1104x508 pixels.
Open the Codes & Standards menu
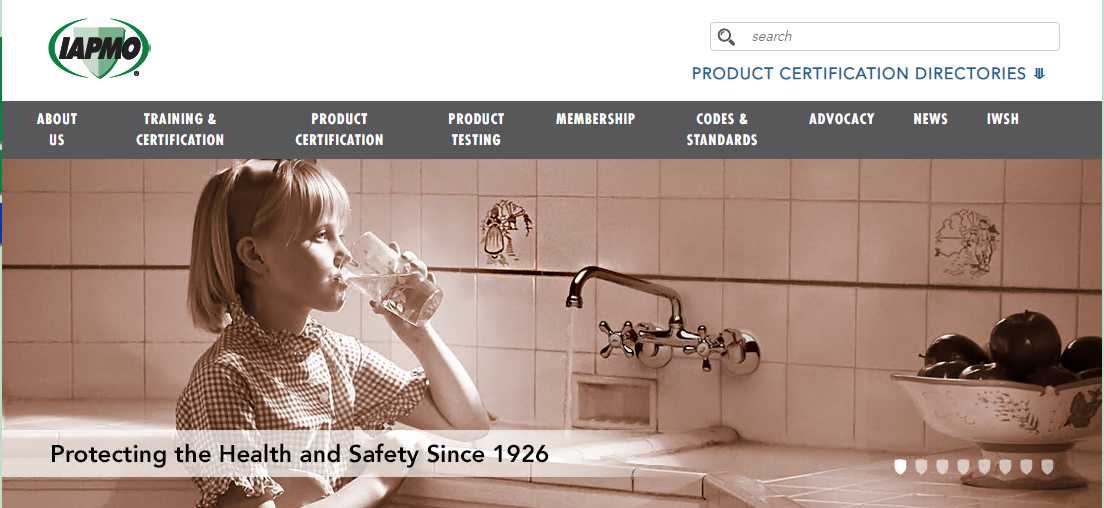[x=722, y=129]
